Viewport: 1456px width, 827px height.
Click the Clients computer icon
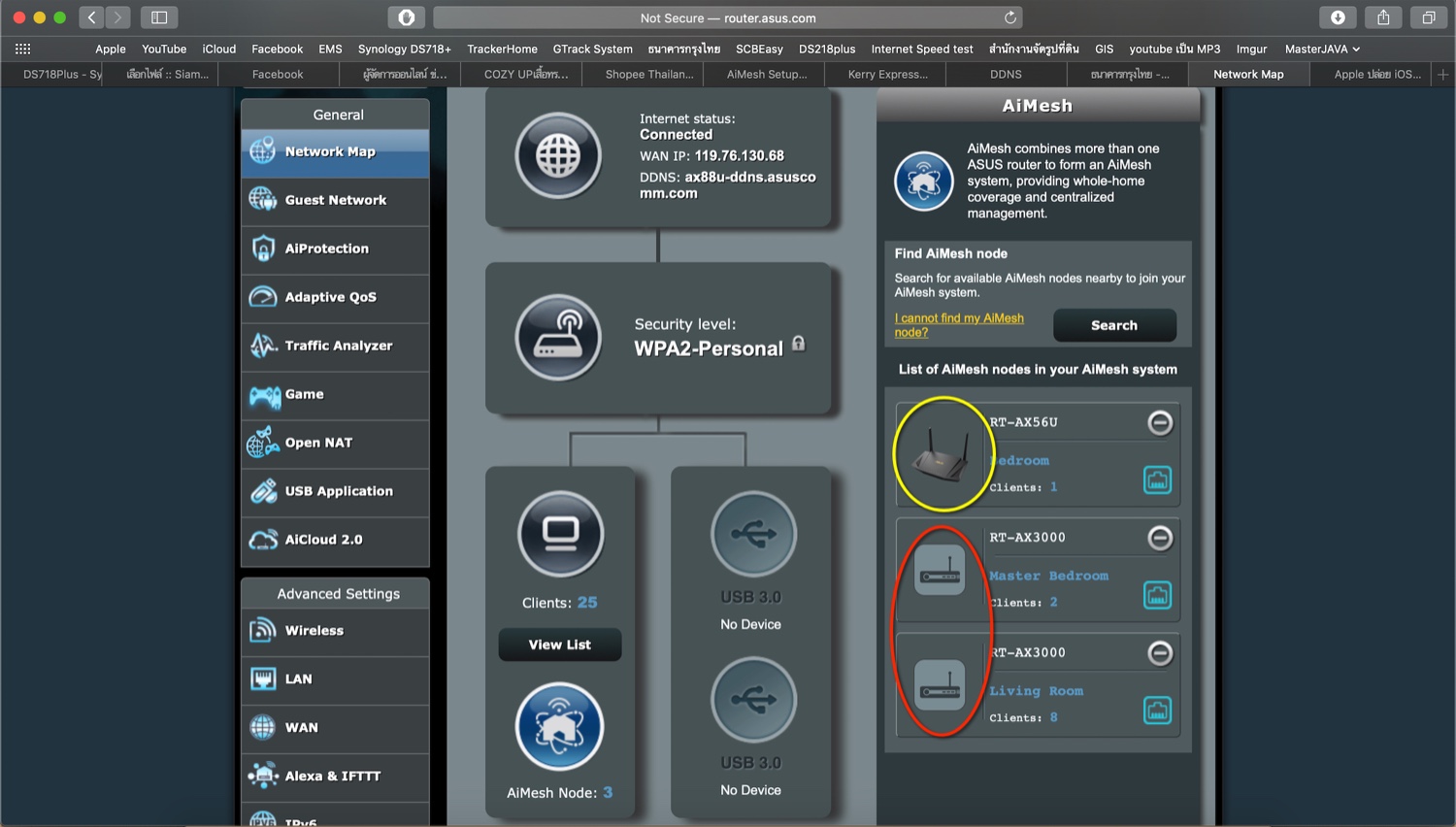pyautogui.click(x=560, y=534)
